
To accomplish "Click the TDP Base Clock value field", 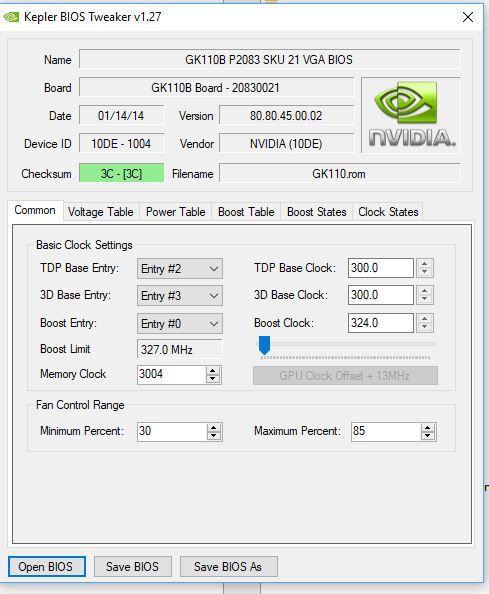I will click(x=381, y=268).
